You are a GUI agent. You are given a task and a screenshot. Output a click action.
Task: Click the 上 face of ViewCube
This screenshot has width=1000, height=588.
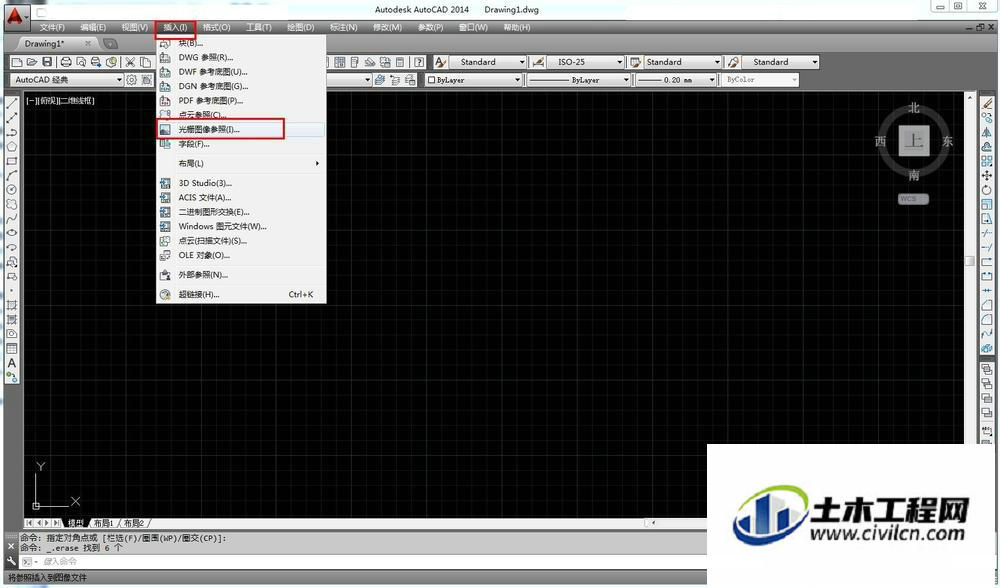pos(914,140)
